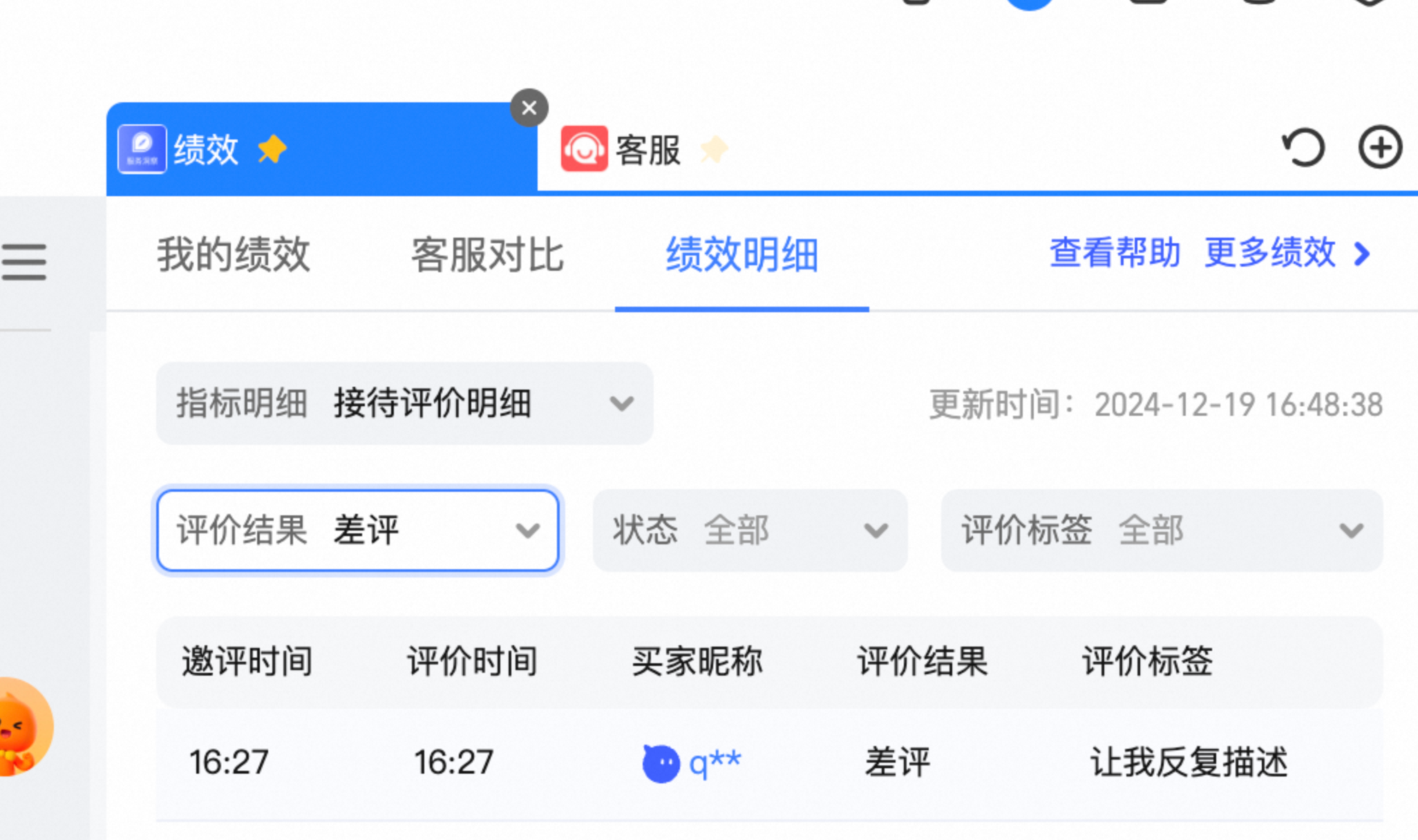1418x840 pixels.
Task: Select the 绩效 tab
Action: pyautogui.click(x=321, y=149)
